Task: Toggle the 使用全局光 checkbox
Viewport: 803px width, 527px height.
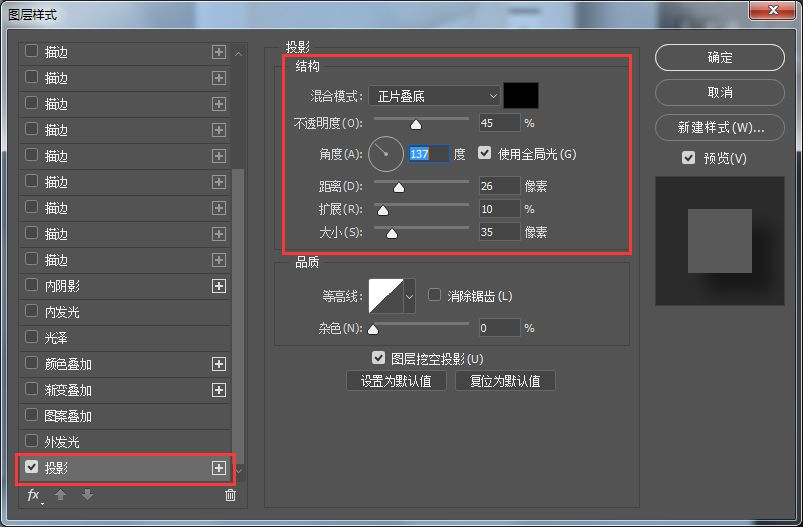Action: 484,153
